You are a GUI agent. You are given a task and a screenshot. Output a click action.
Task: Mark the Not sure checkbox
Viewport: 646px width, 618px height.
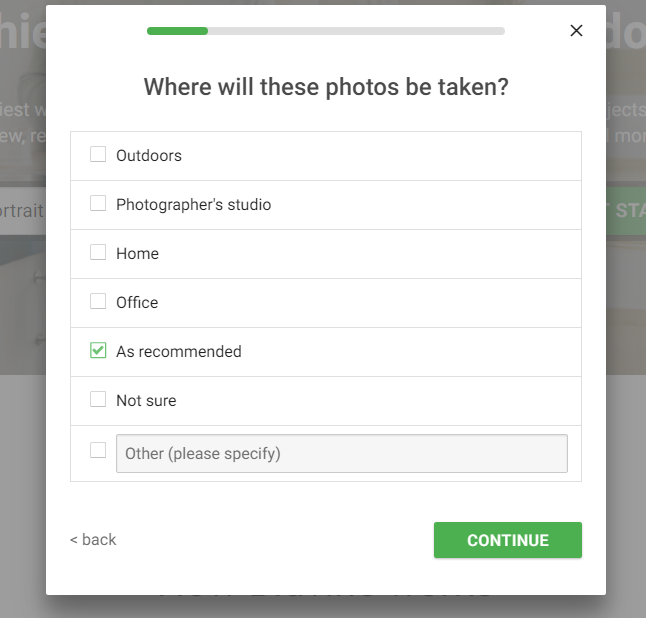tap(98, 399)
